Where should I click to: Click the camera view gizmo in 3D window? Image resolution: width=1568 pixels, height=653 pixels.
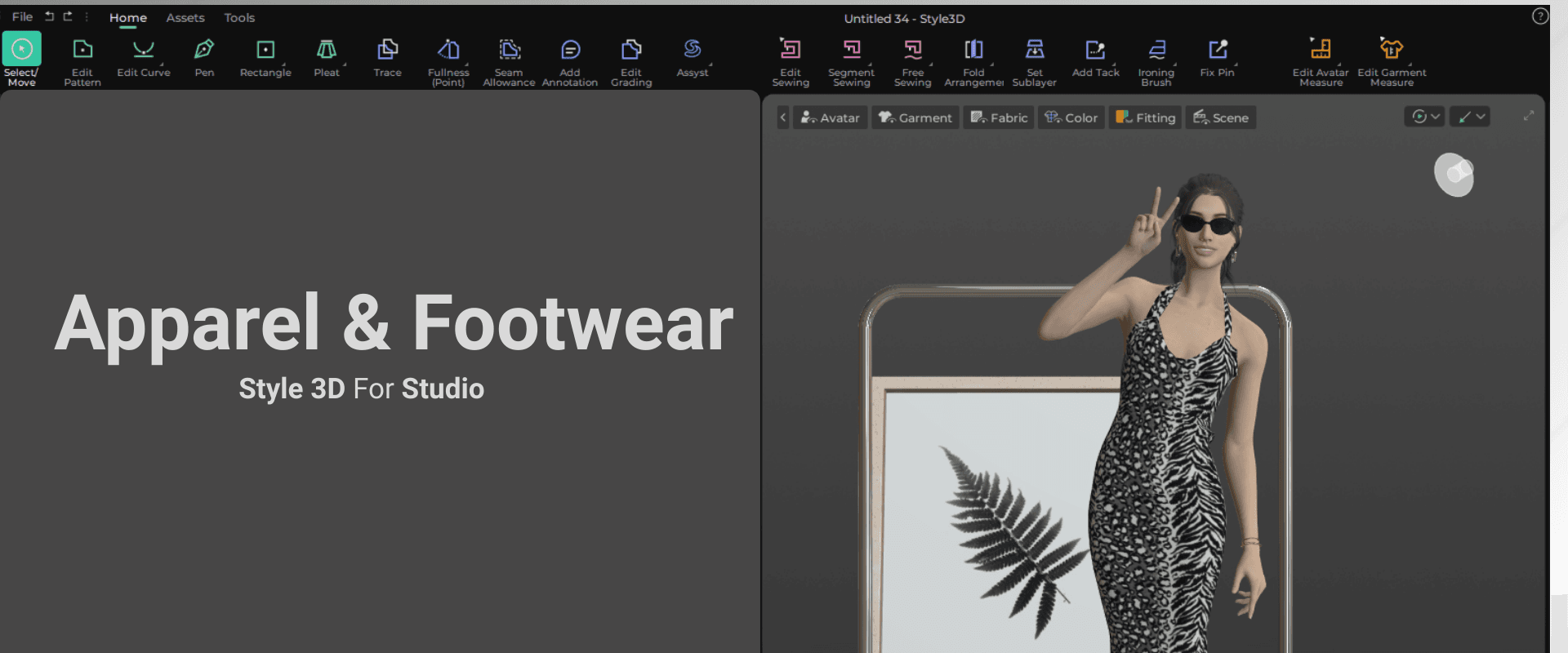pyautogui.click(x=1454, y=175)
